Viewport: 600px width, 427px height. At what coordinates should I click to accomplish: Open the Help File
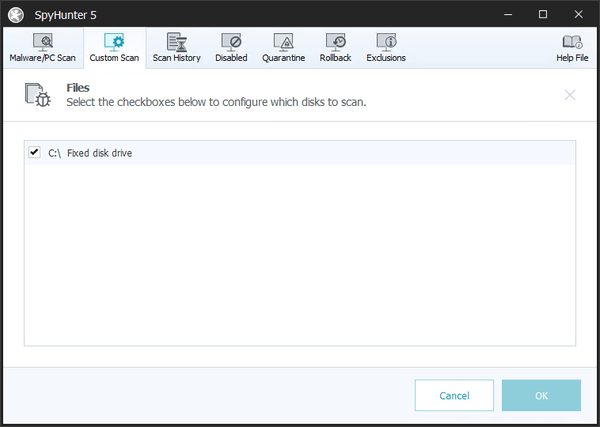pyautogui.click(x=573, y=48)
